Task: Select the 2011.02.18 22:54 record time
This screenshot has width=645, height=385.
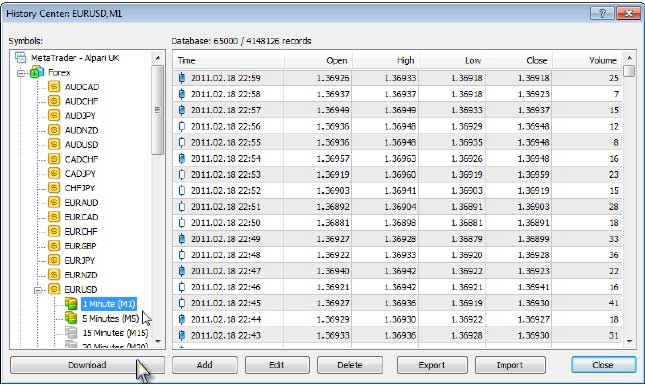Action: point(225,158)
